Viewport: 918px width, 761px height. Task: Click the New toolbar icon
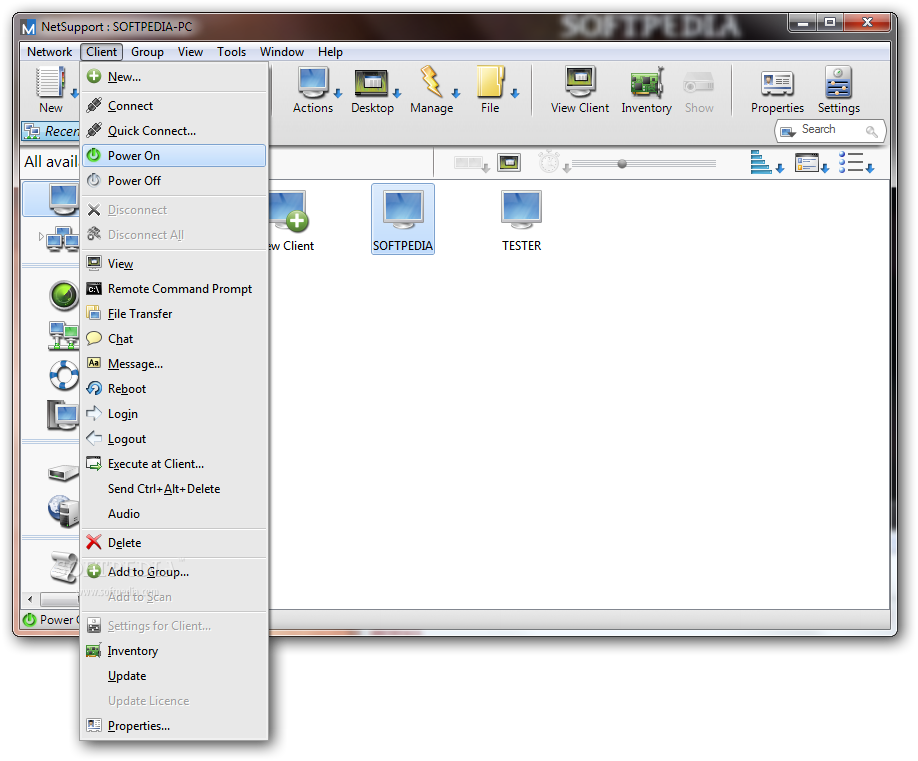(x=50, y=82)
